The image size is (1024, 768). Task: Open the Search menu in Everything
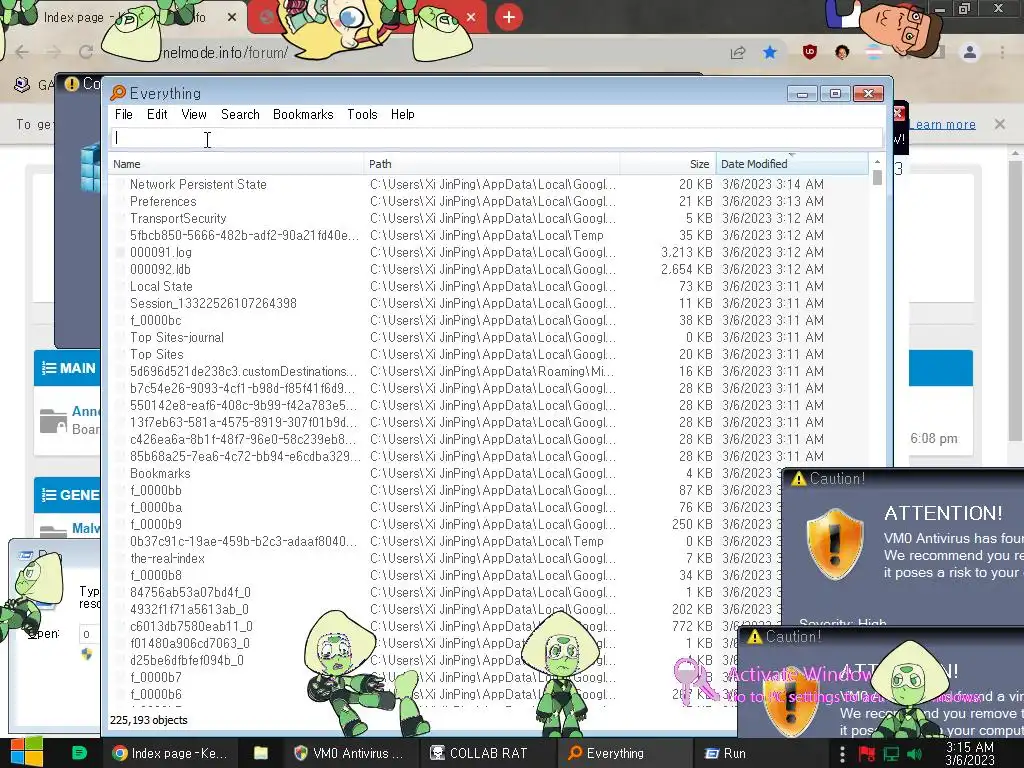coord(240,114)
